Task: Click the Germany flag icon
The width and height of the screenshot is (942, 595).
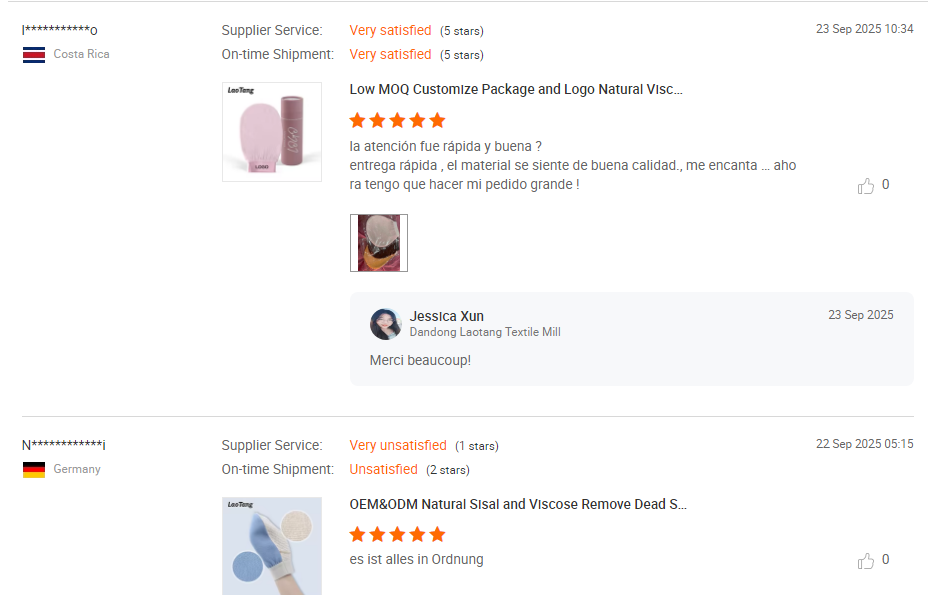Action: (34, 469)
